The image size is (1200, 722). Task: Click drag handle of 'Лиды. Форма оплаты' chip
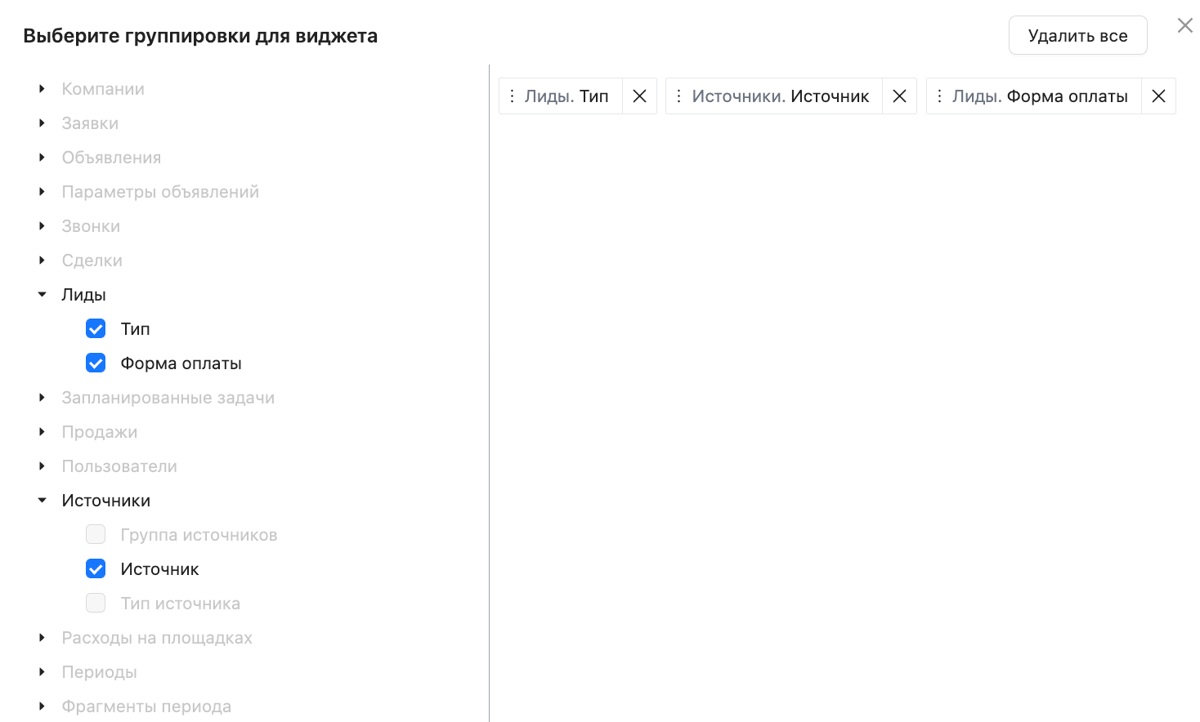click(939, 97)
